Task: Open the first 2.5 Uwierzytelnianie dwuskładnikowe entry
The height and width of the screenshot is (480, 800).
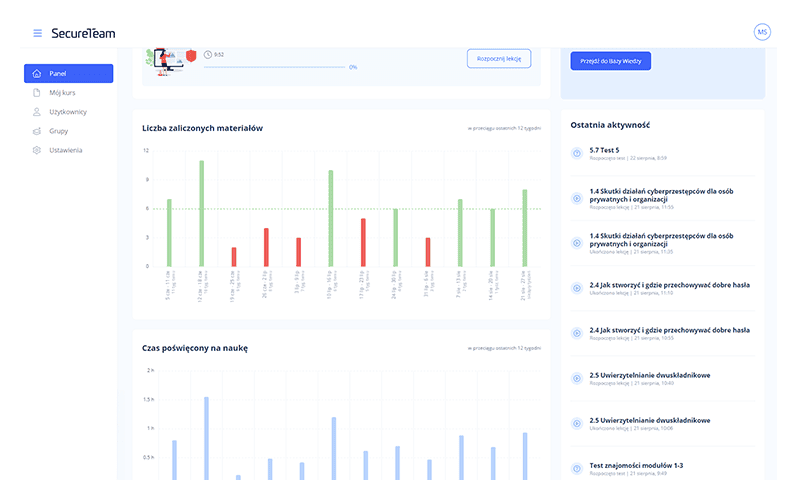Action: click(650, 375)
